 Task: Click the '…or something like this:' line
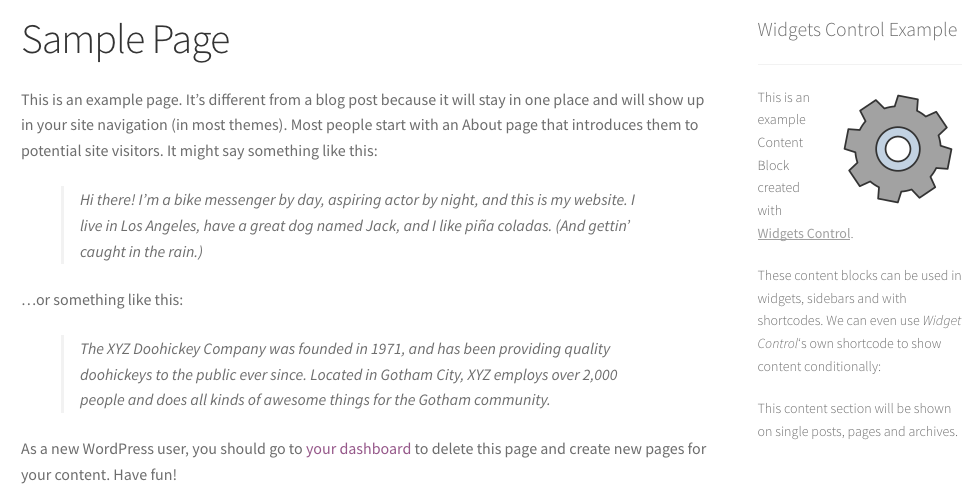click(x=102, y=300)
